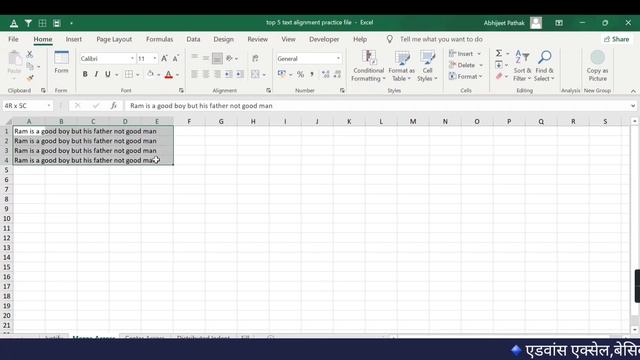Click Decrease Decimal icon

pos(337,74)
